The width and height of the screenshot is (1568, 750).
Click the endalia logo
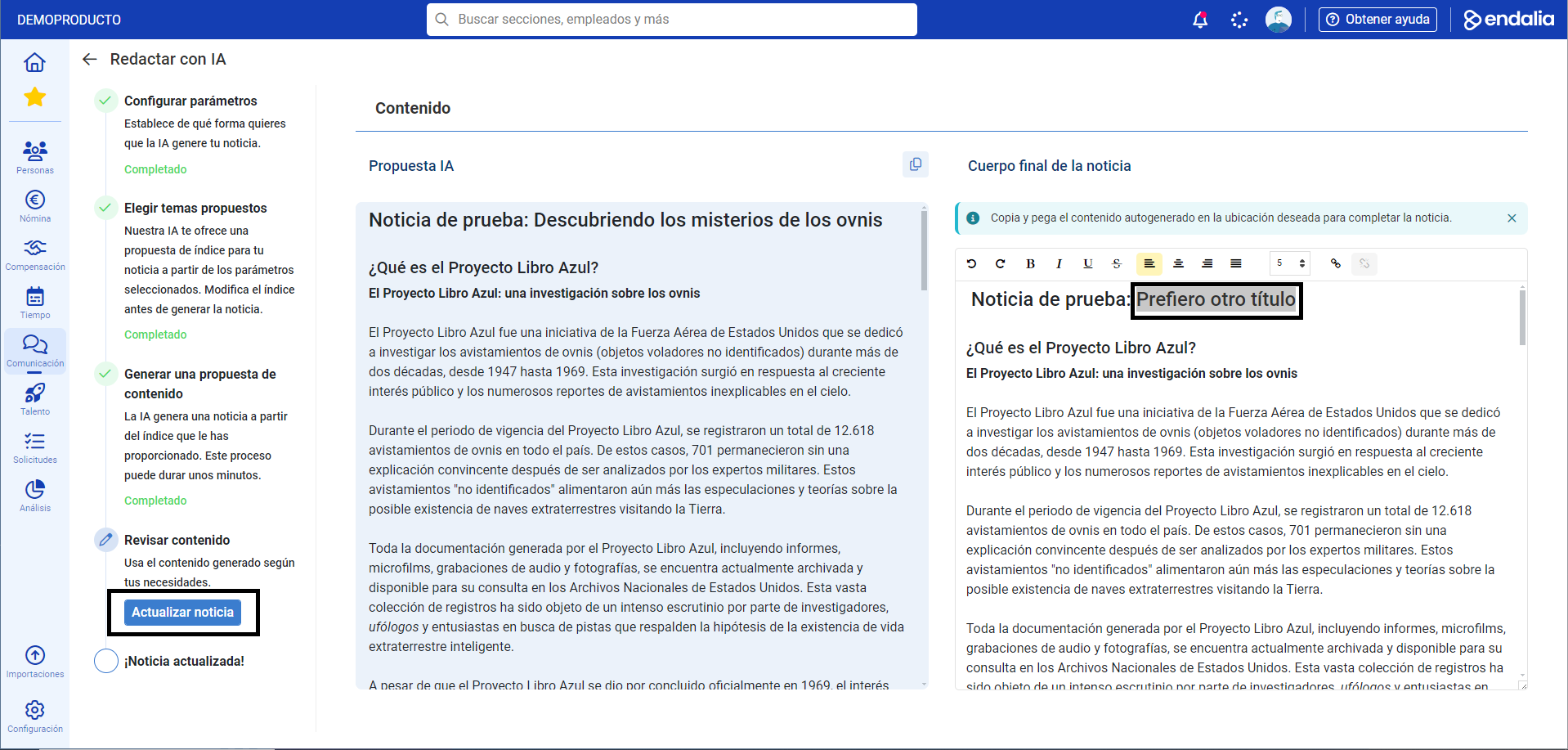[1508, 20]
